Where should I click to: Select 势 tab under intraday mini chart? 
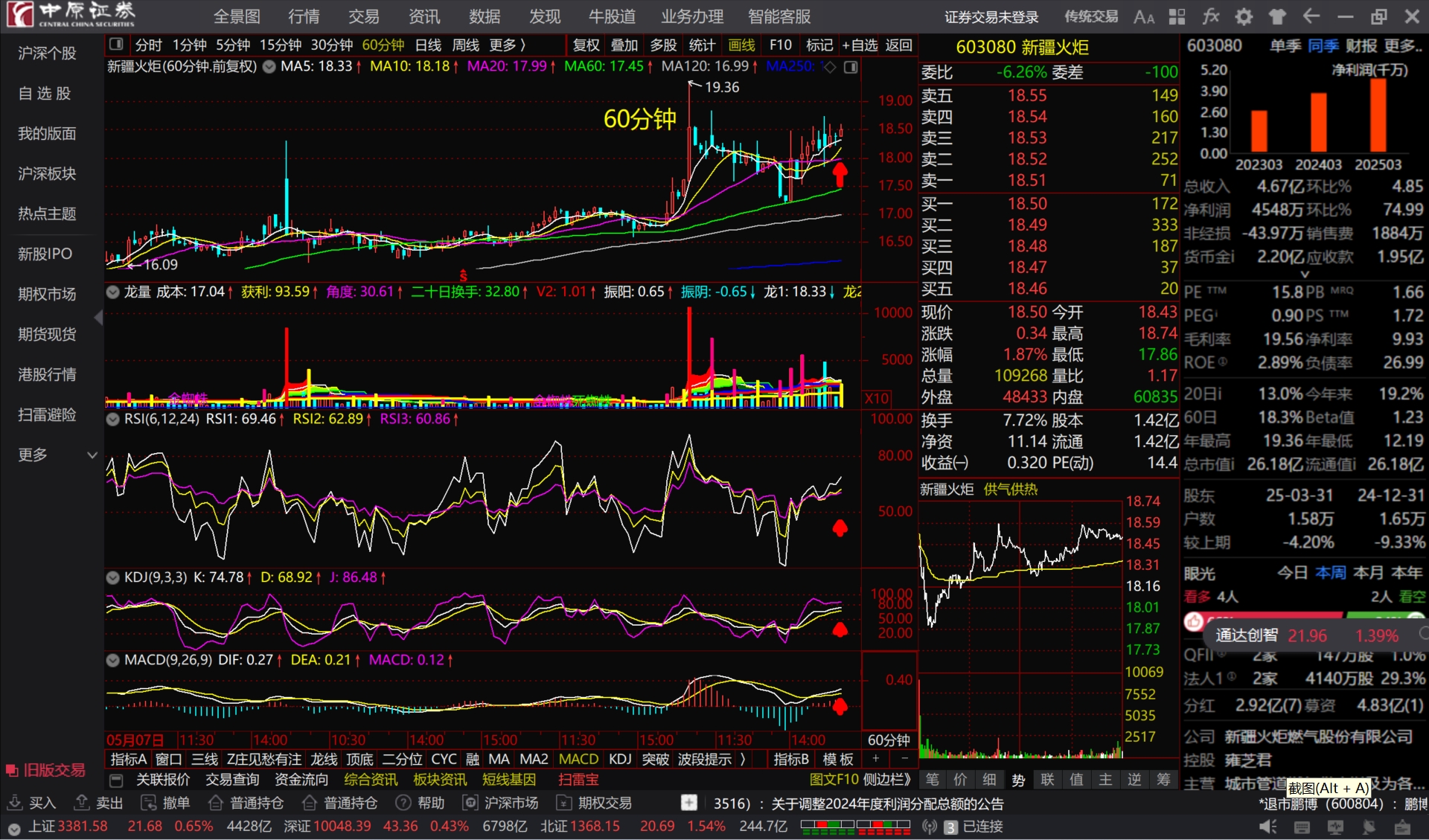click(1018, 780)
